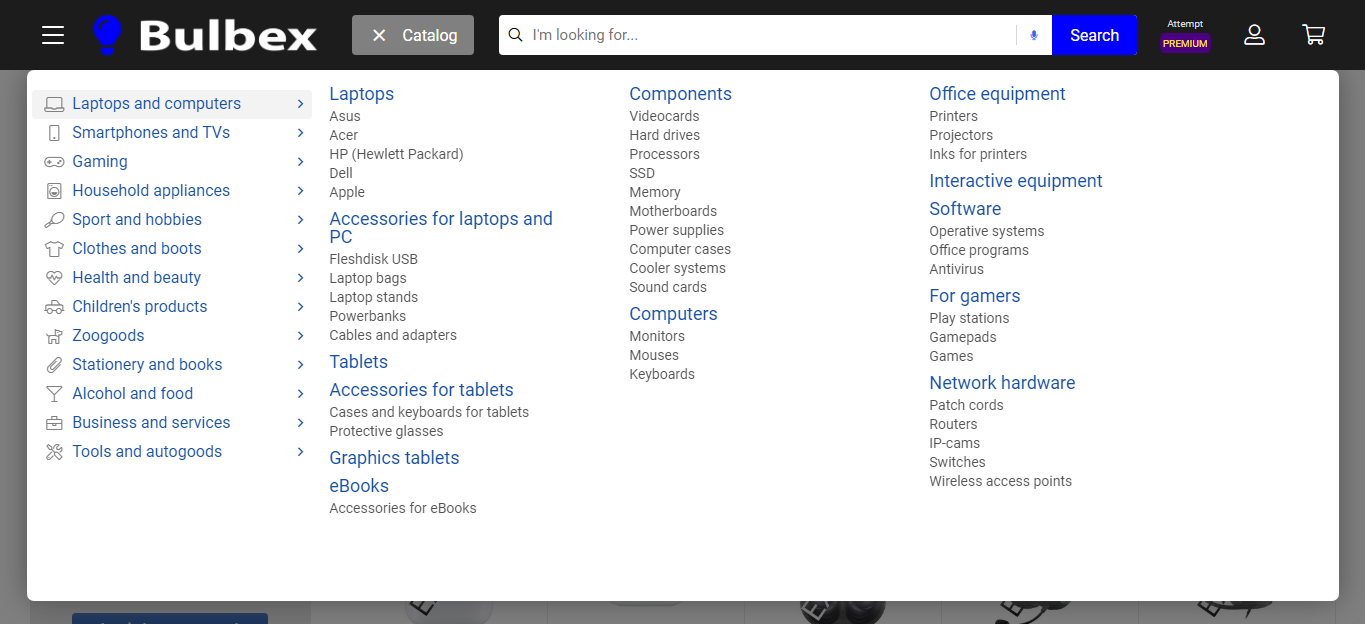The width and height of the screenshot is (1365, 624).
Task: Select Stationery and books category
Action: (147, 365)
